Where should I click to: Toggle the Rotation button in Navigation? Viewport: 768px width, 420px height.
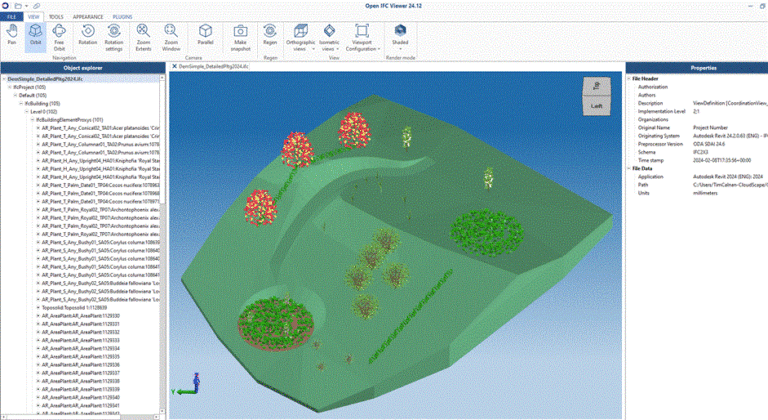(88, 34)
